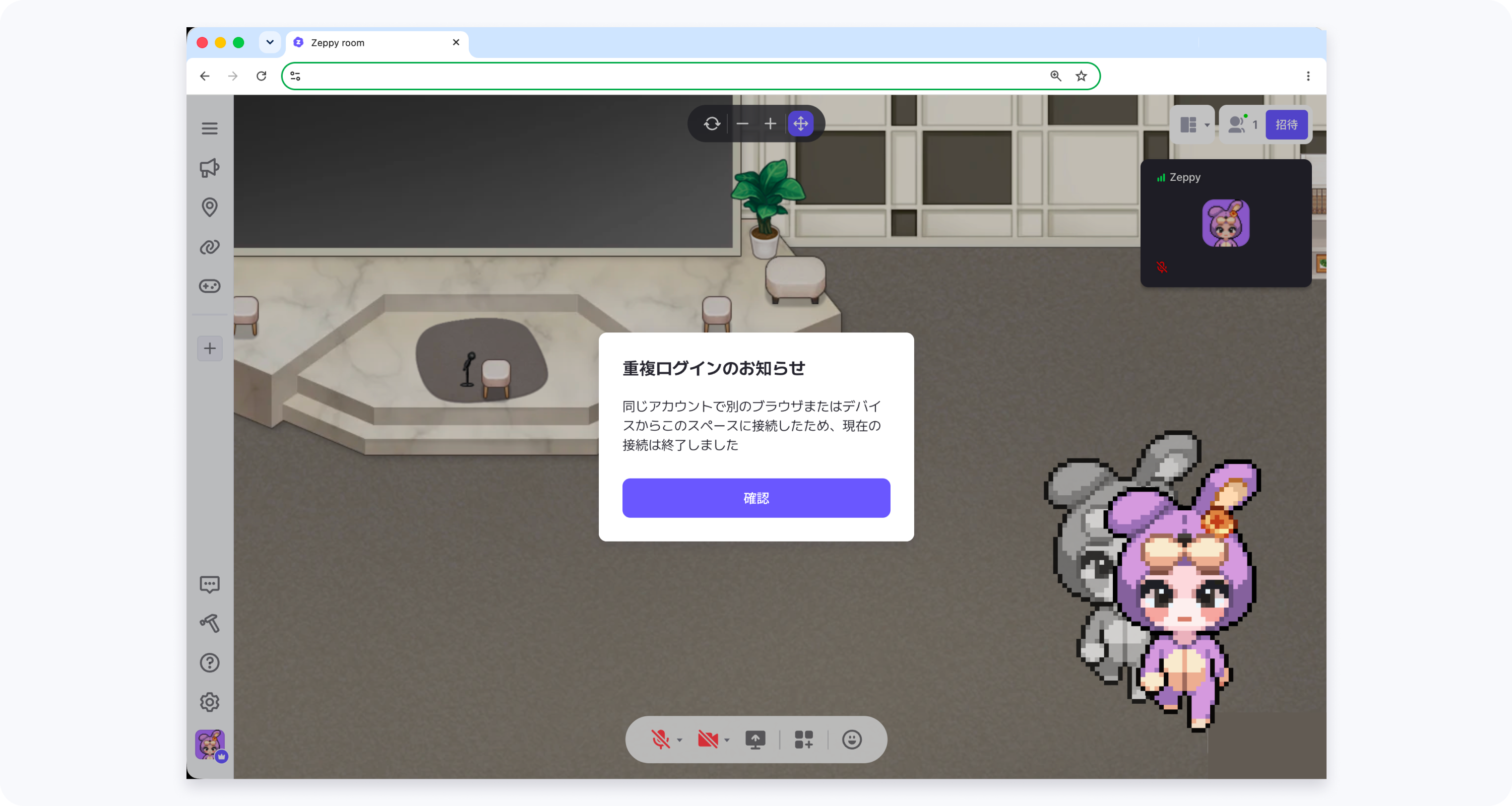Expand the browser tab search chevron
The width and height of the screenshot is (1512, 806).
(x=270, y=42)
